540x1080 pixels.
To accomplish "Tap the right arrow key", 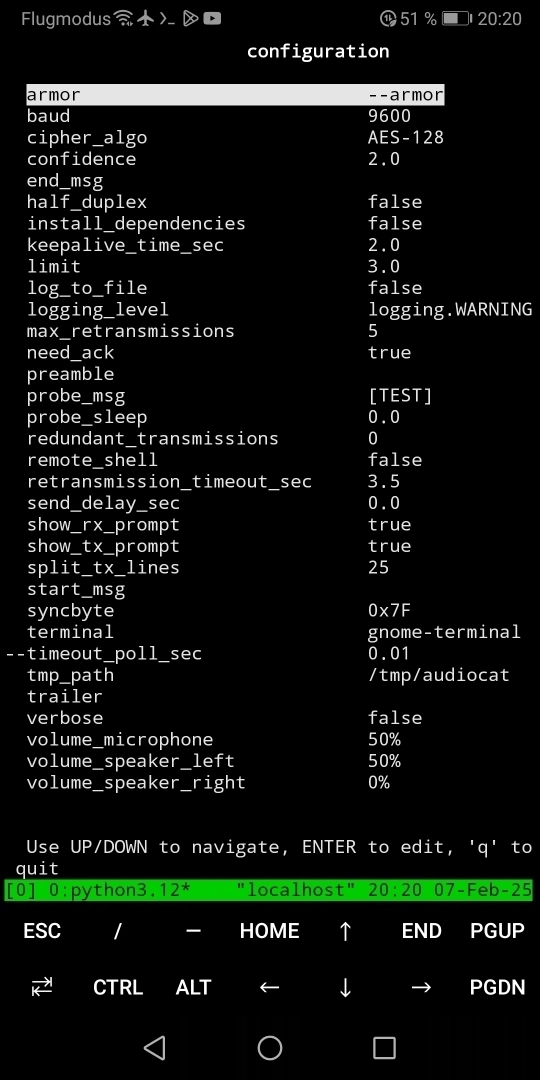I will pos(421,988).
